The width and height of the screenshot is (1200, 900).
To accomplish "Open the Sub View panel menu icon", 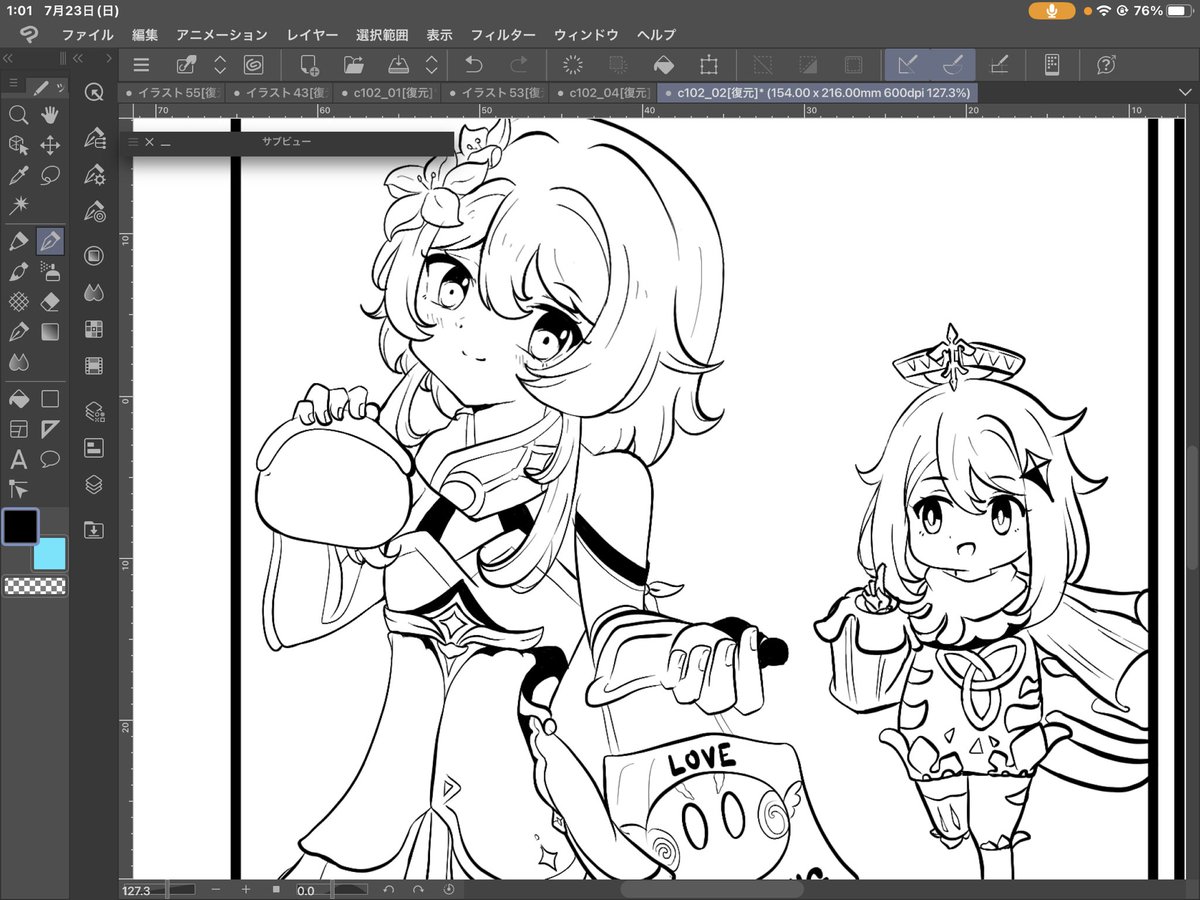I will coord(133,142).
